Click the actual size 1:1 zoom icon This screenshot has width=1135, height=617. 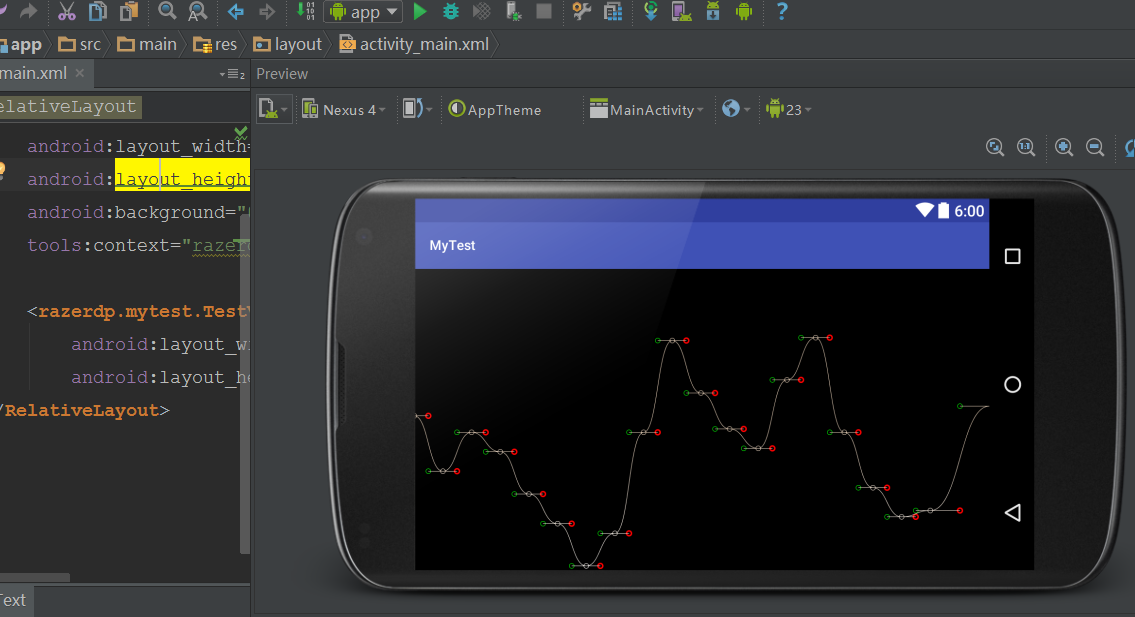1026,148
